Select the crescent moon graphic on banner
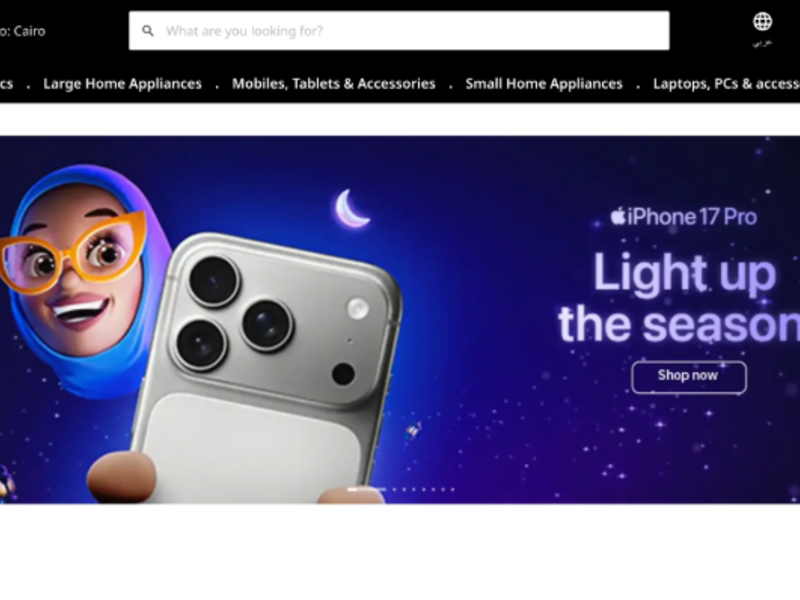 point(352,208)
